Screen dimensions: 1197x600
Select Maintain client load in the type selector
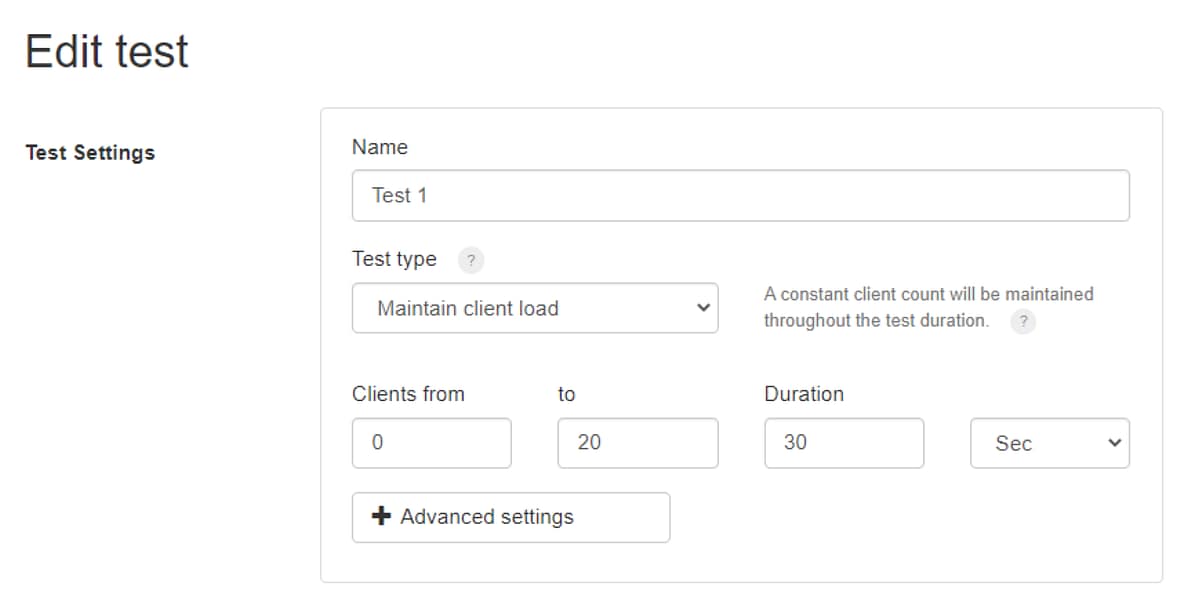[535, 308]
